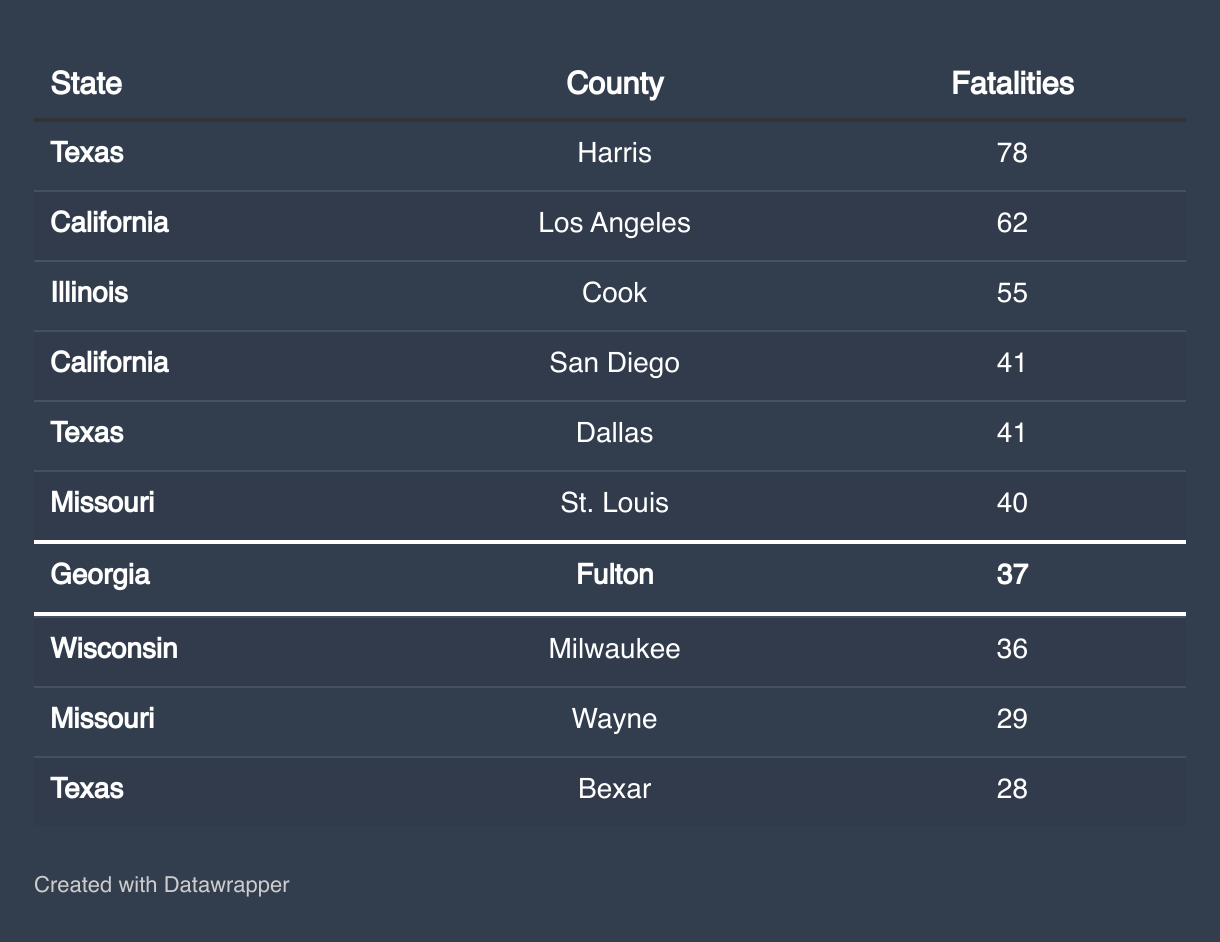This screenshot has width=1220, height=942.
Task: Select the highlighted fatalities value 37
Action: point(1012,575)
